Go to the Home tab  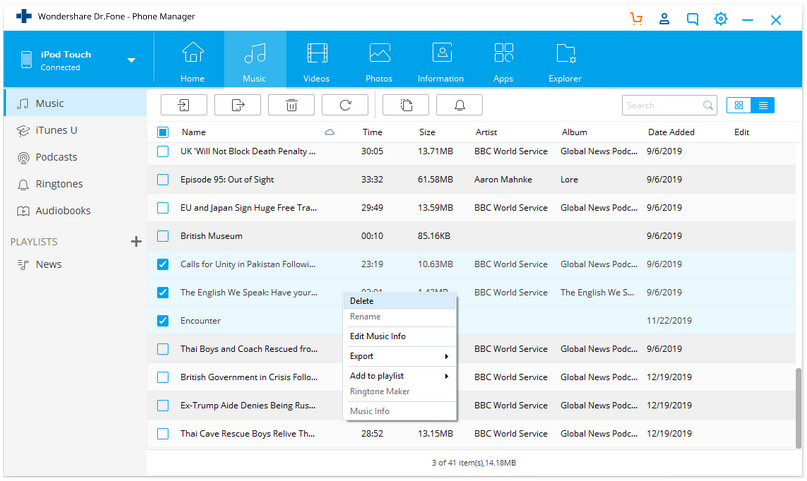point(192,62)
